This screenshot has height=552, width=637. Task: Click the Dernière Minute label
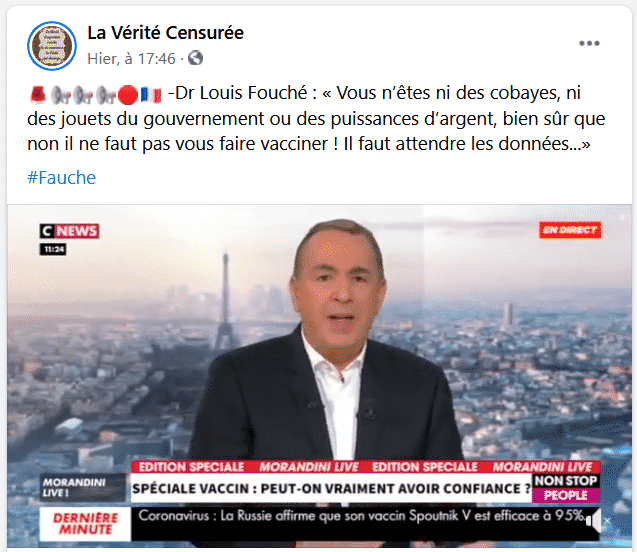(85, 524)
